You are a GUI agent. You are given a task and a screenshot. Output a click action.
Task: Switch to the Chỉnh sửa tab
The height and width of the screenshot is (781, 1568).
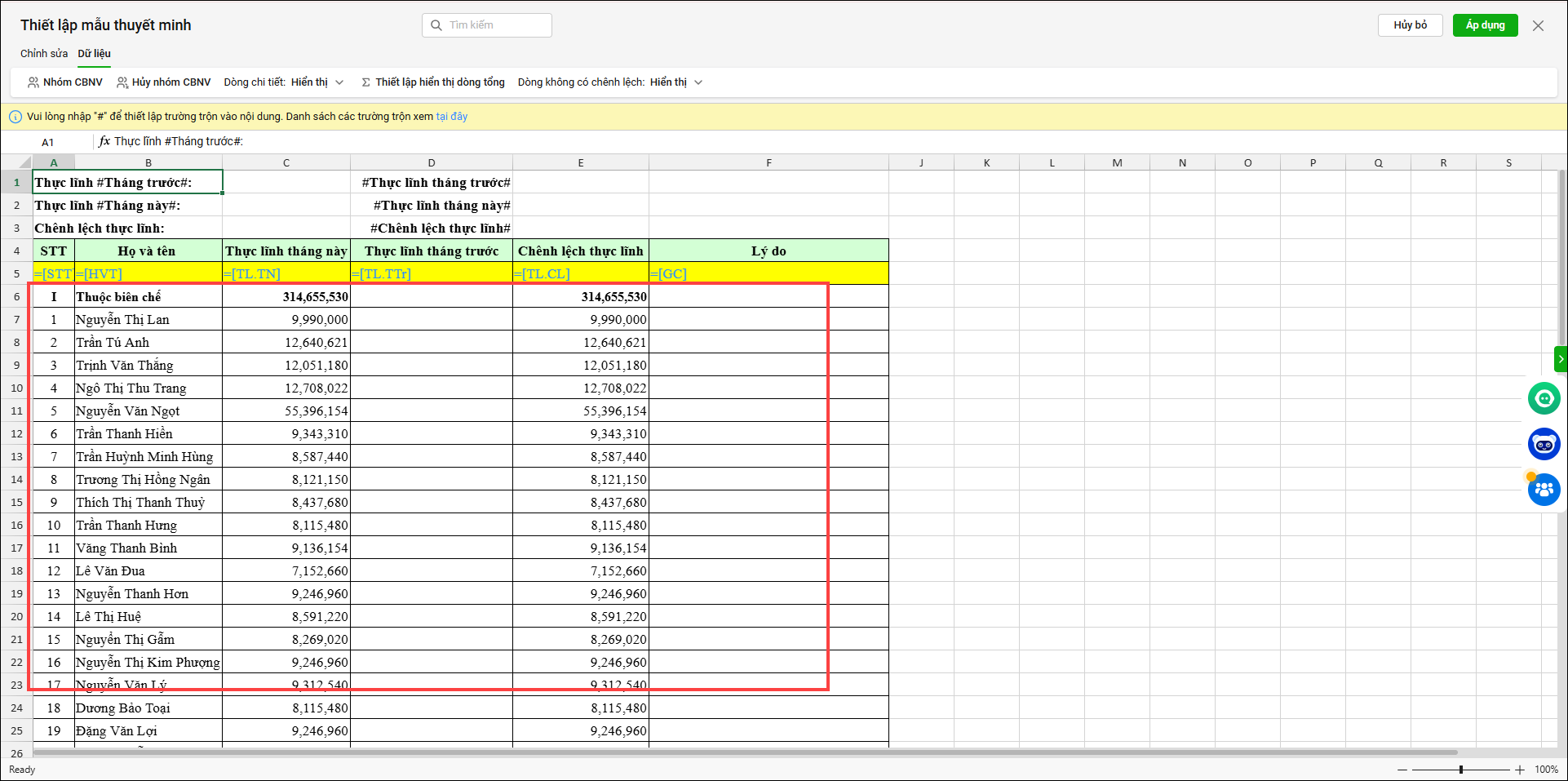pos(44,54)
